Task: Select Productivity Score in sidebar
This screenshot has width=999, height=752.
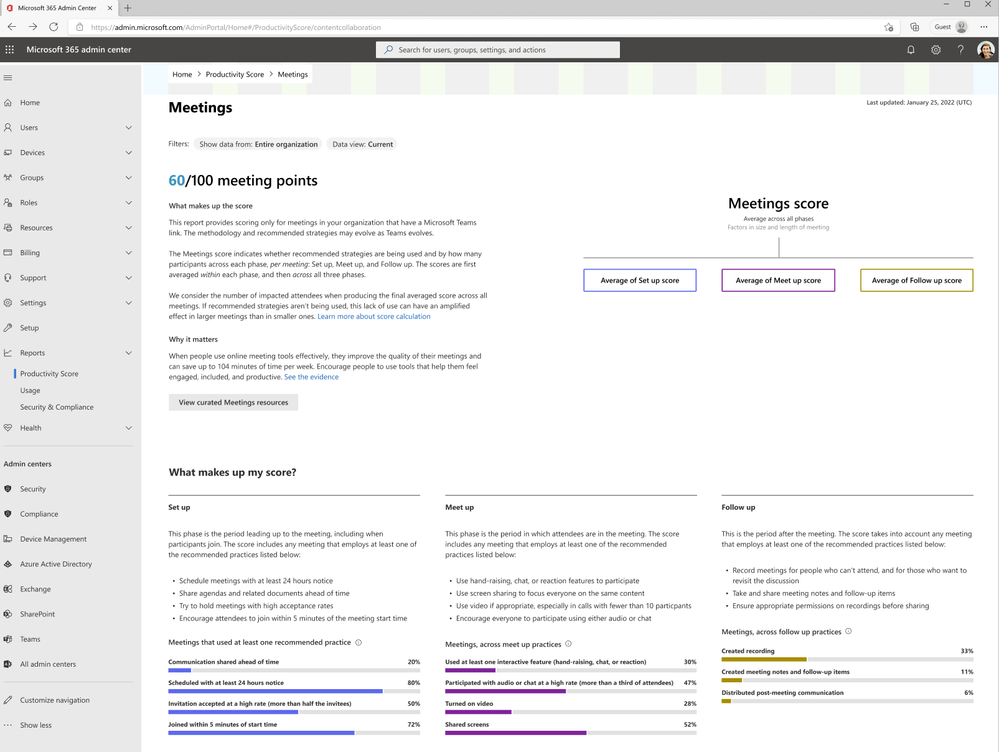Action: point(49,373)
